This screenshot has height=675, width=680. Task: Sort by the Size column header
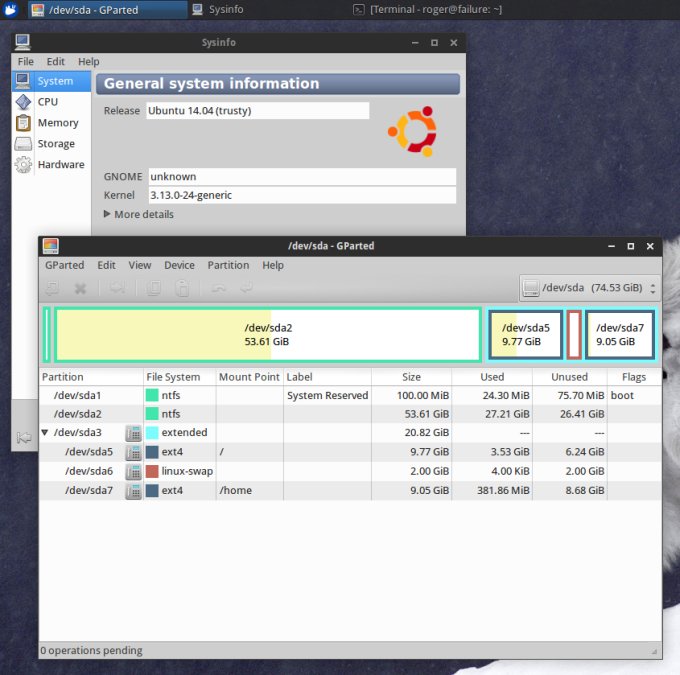coord(411,377)
